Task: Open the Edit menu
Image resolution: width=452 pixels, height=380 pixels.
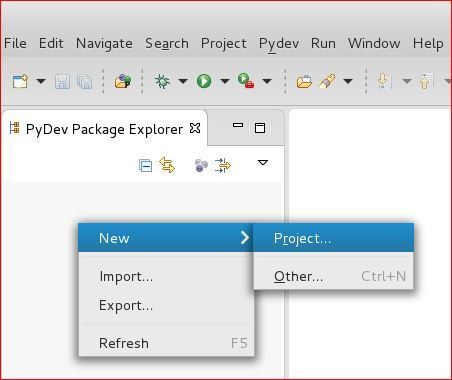Action: [x=51, y=43]
